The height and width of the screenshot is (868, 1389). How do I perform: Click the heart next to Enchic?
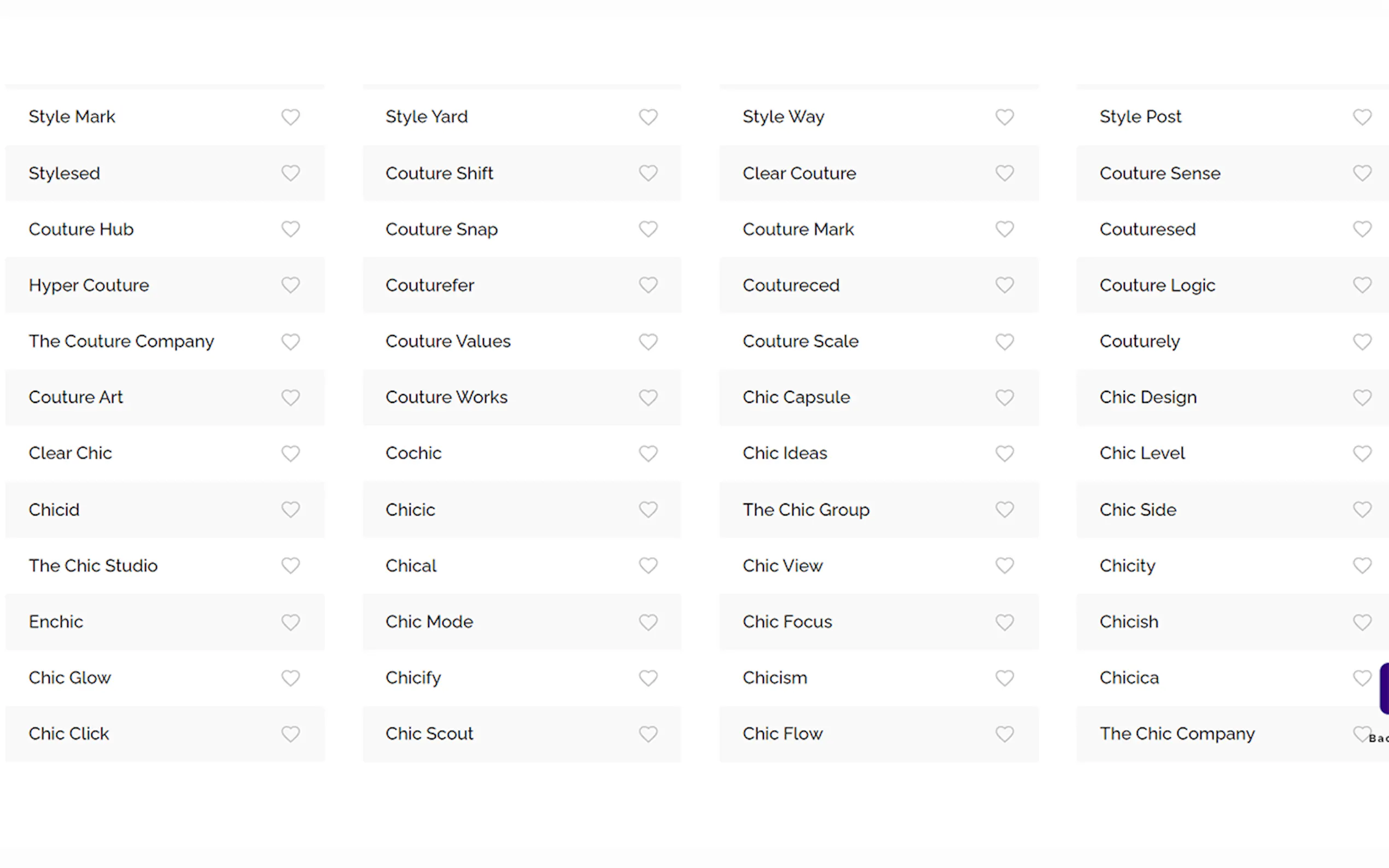290,622
